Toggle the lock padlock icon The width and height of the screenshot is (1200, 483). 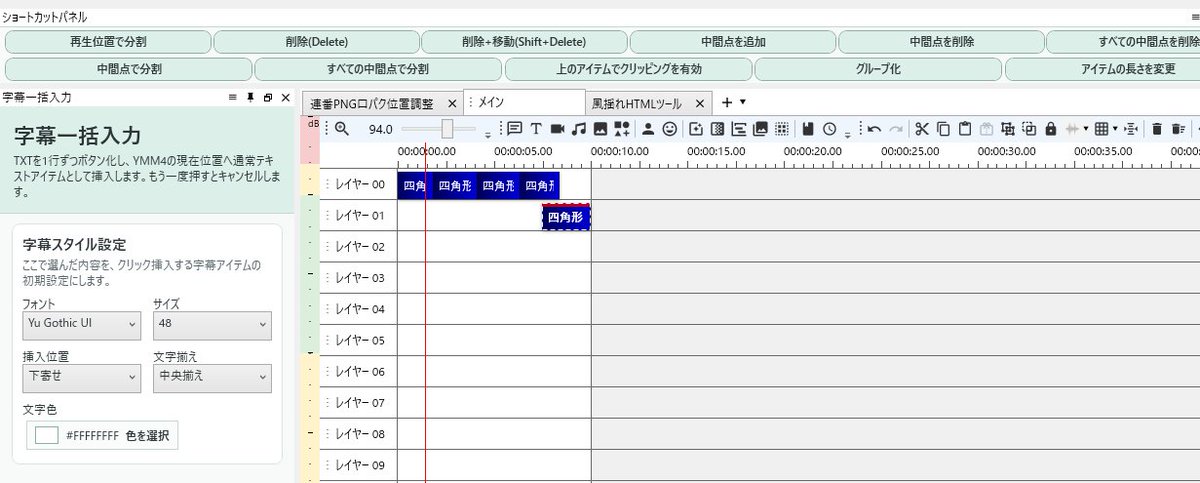(1050, 129)
